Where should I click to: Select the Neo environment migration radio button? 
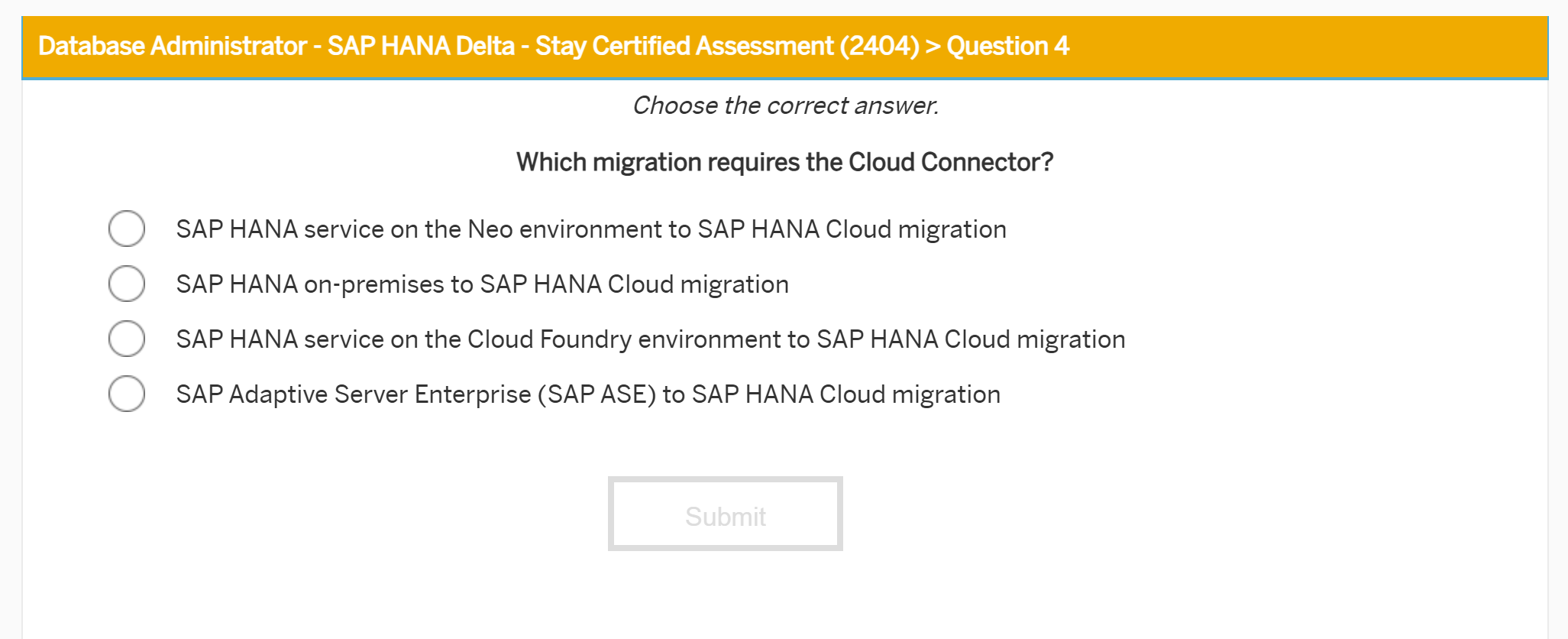click(x=127, y=228)
